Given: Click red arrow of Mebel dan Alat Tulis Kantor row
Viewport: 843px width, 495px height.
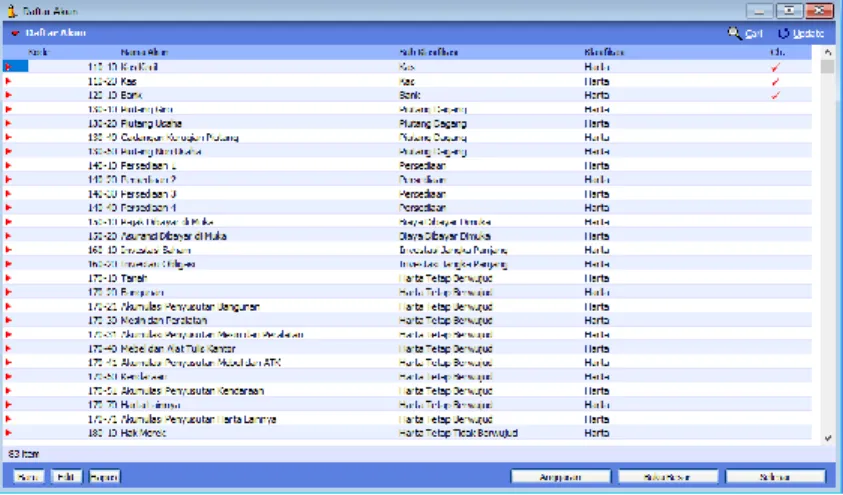Looking at the screenshot, I should [8, 348].
